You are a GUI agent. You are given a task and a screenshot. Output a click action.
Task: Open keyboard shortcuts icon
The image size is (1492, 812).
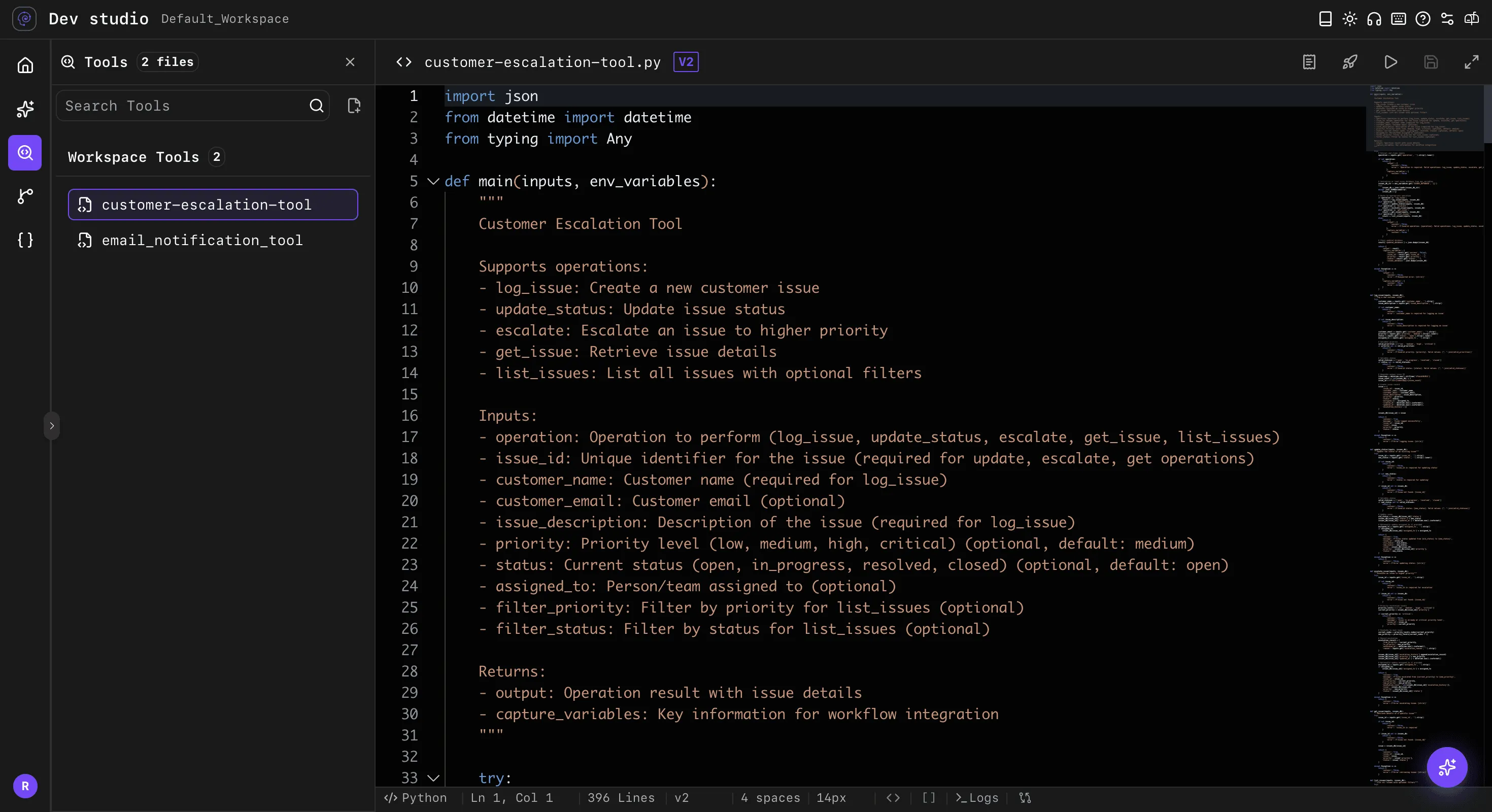(x=1398, y=19)
